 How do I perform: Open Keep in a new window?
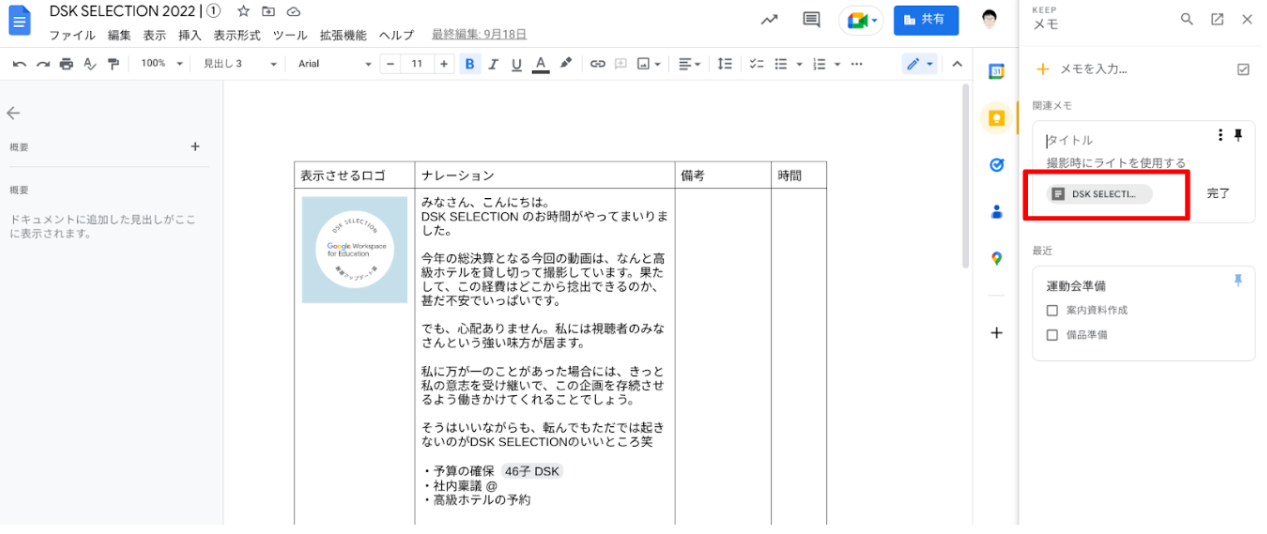click(1217, 19)
